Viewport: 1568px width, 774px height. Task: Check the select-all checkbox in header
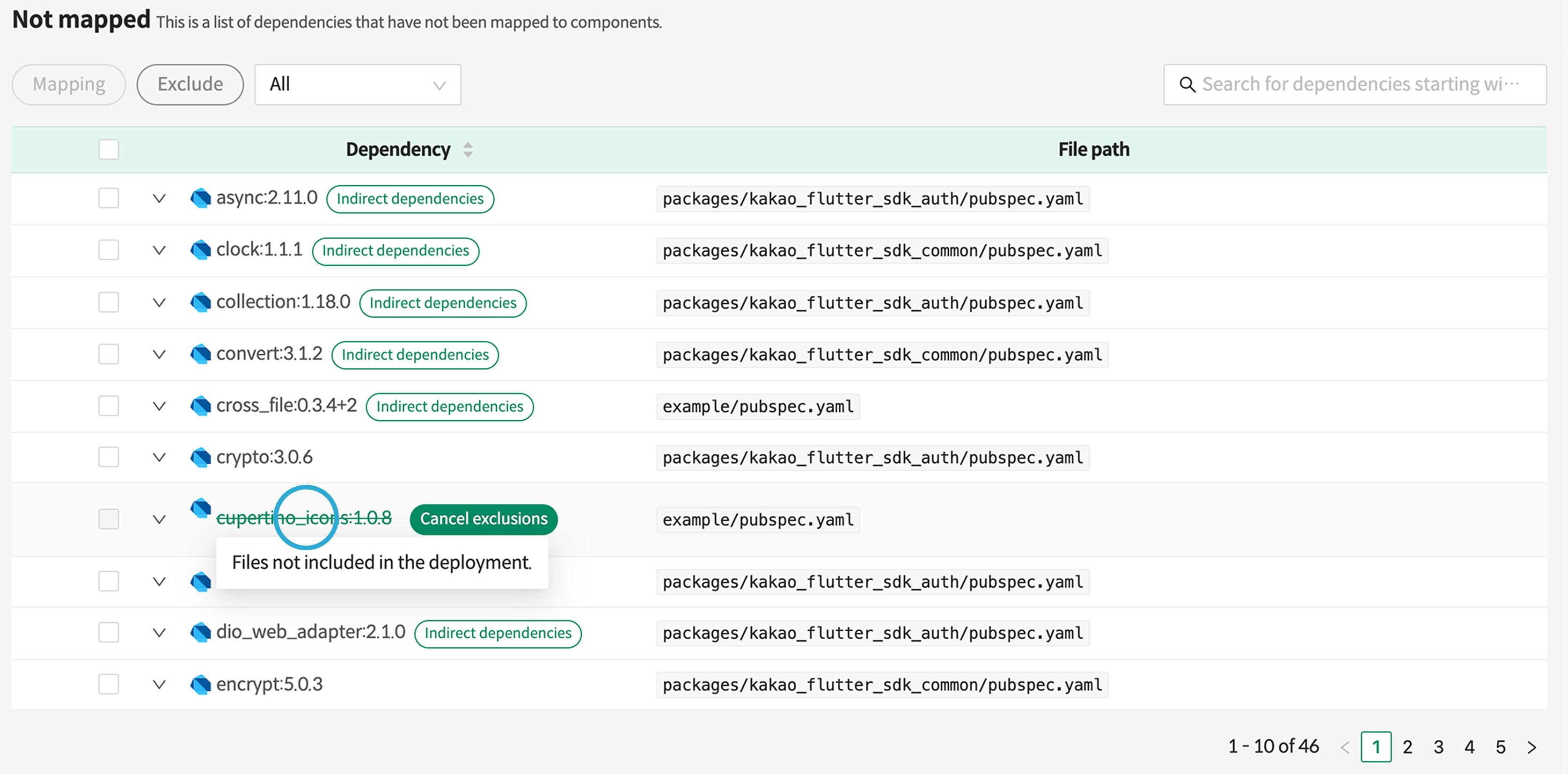[x=108, y=149]
